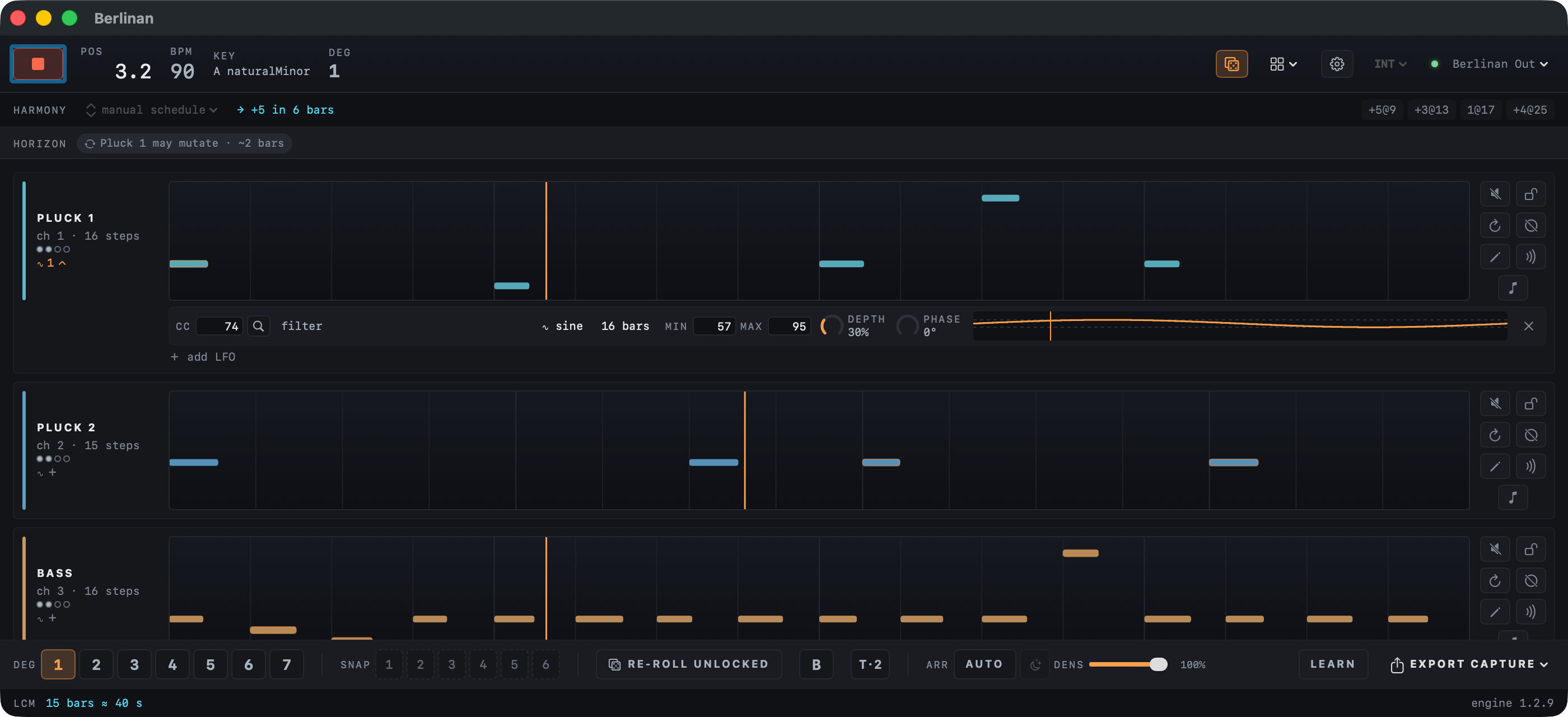
Task: Toggle the RE-ROLL UNLOCKED button
Action: coord(688,665)
